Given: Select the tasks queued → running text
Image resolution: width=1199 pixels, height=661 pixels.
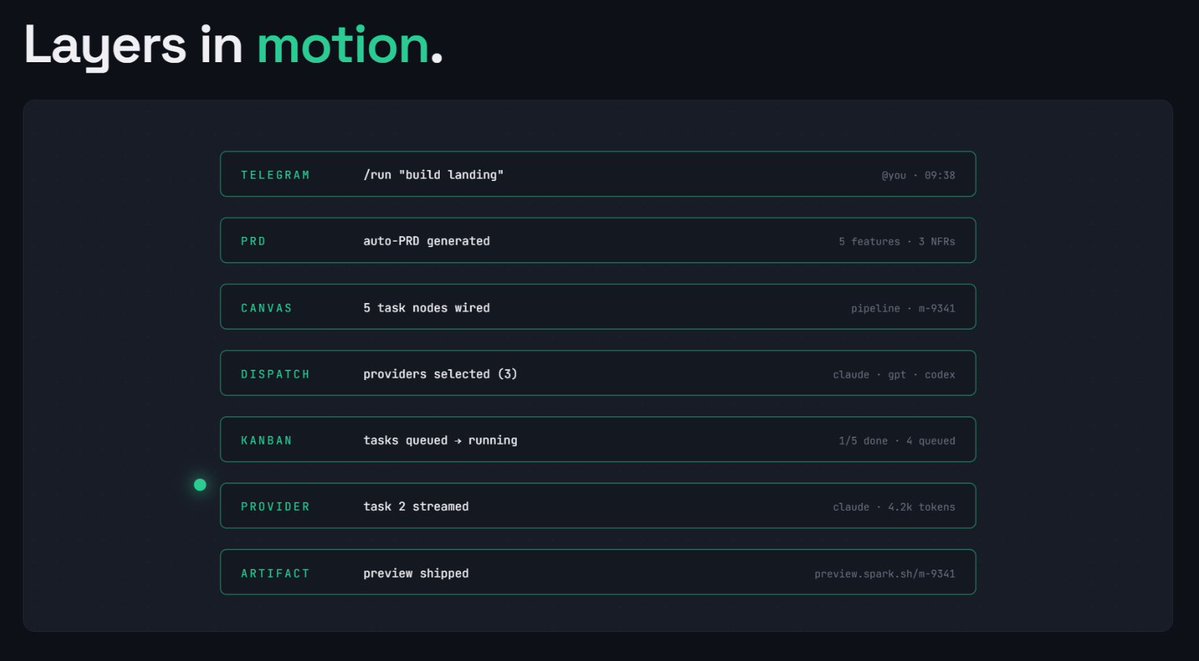Looking at the screenshot, I should point(440,441).
